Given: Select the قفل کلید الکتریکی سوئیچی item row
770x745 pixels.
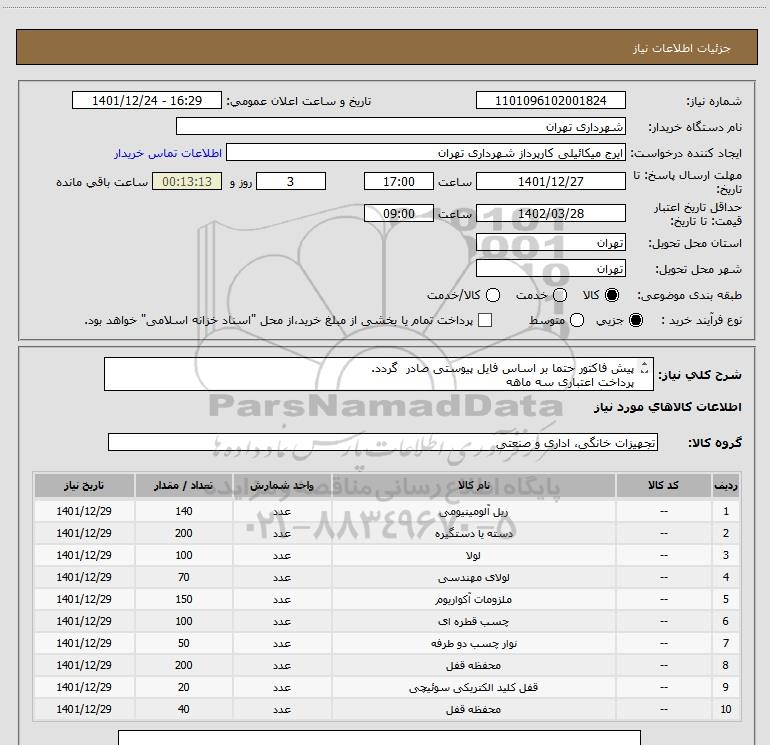Looking at the screenshot, I should tap(386, 688).
